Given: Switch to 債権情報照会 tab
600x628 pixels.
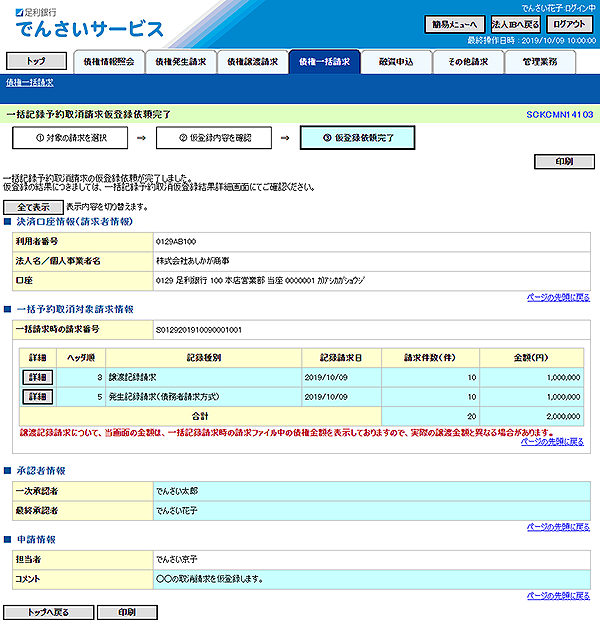Looking at the screenshot, I should pyautogui.click(x=109, y=62).
